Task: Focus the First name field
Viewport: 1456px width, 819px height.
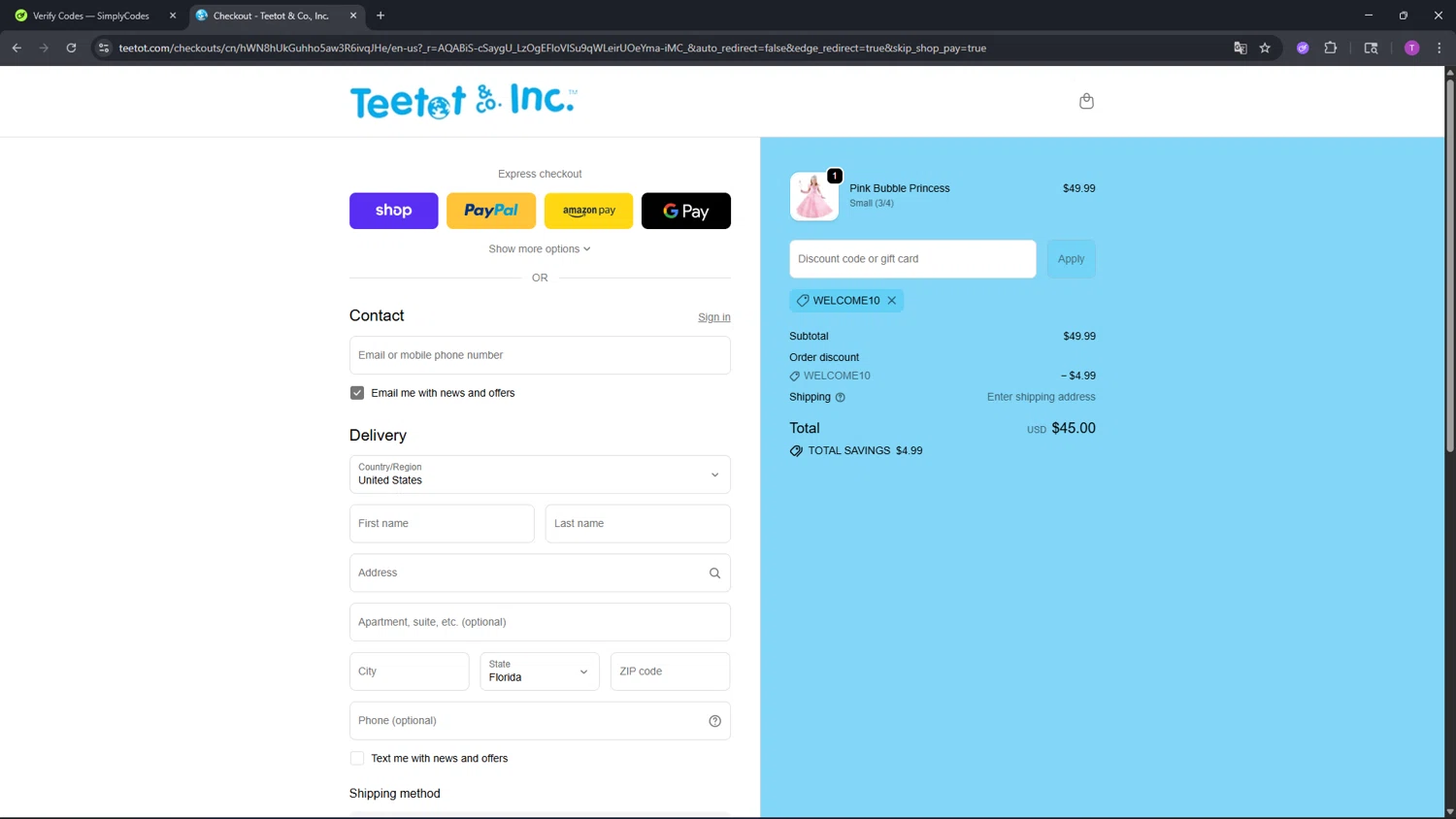Action: click(x=442, y=524)
